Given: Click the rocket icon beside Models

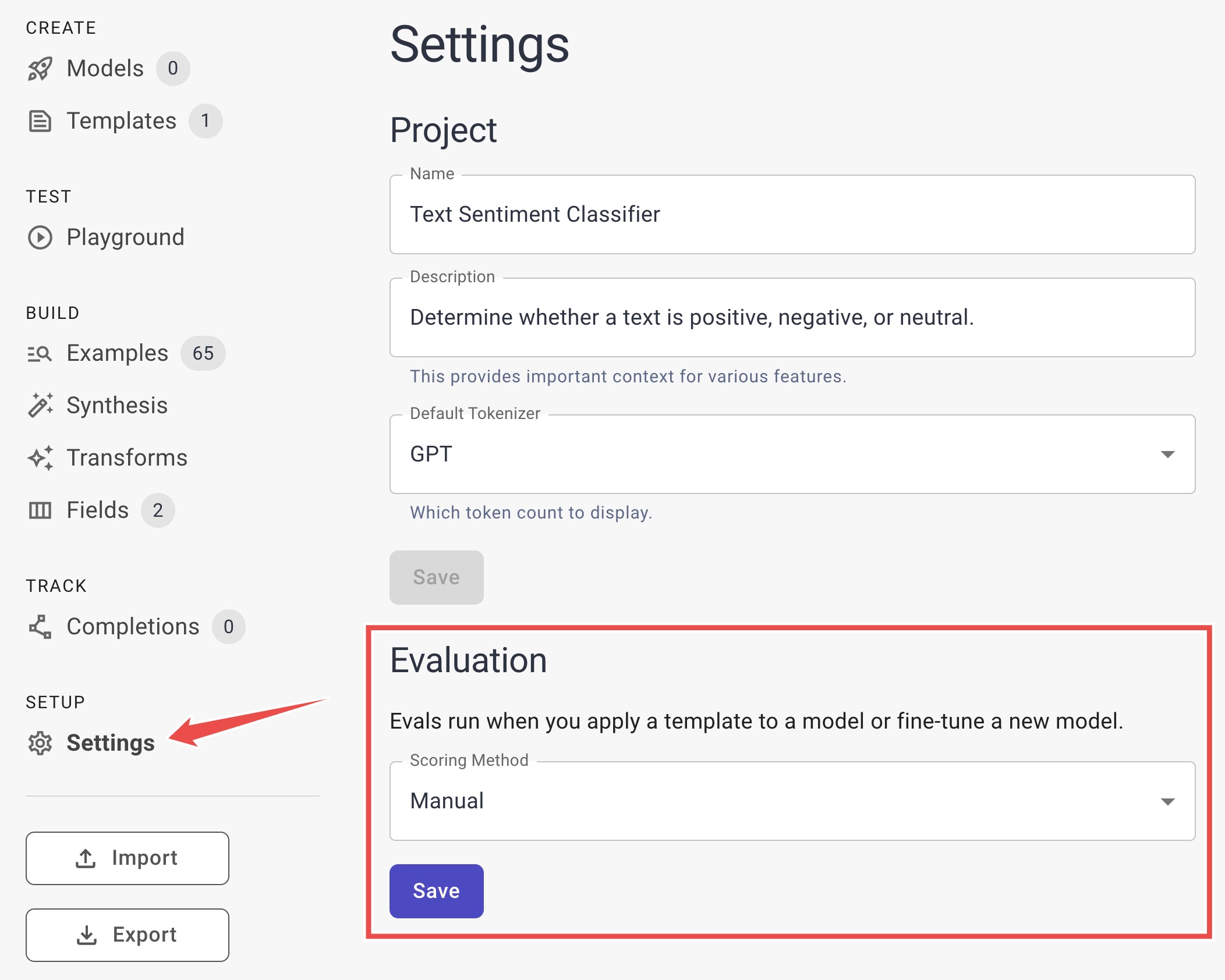Looking at the screenshot, I should (x=40, y=69).
